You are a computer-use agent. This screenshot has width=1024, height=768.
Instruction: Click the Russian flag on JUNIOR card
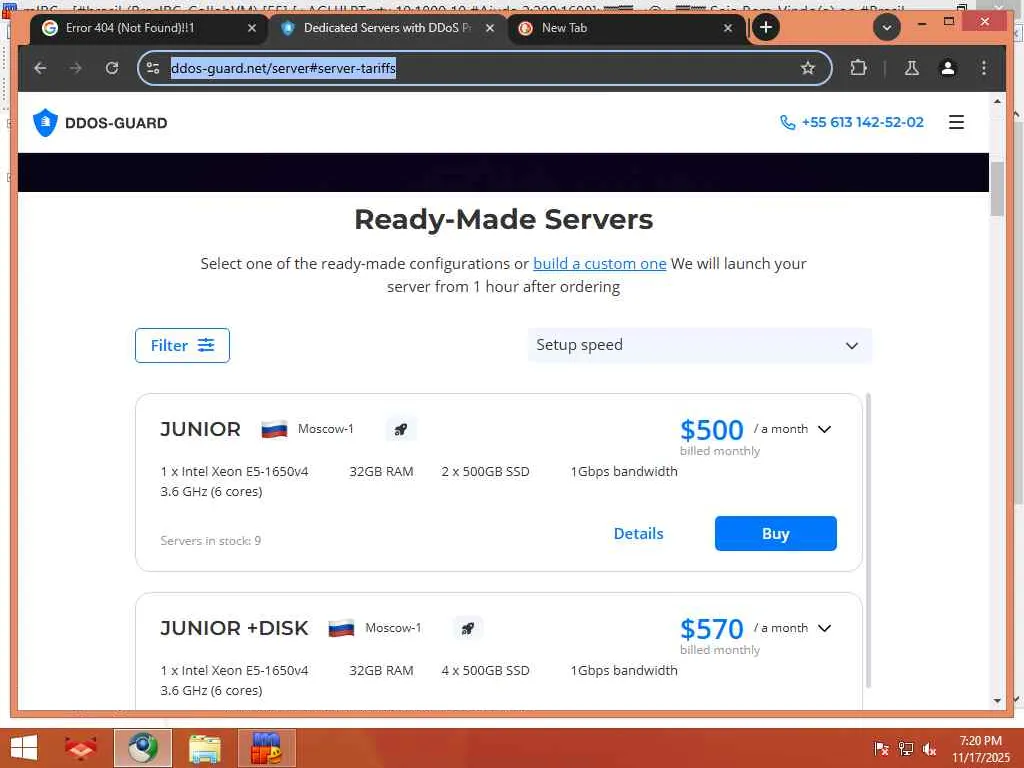point(274,429)
